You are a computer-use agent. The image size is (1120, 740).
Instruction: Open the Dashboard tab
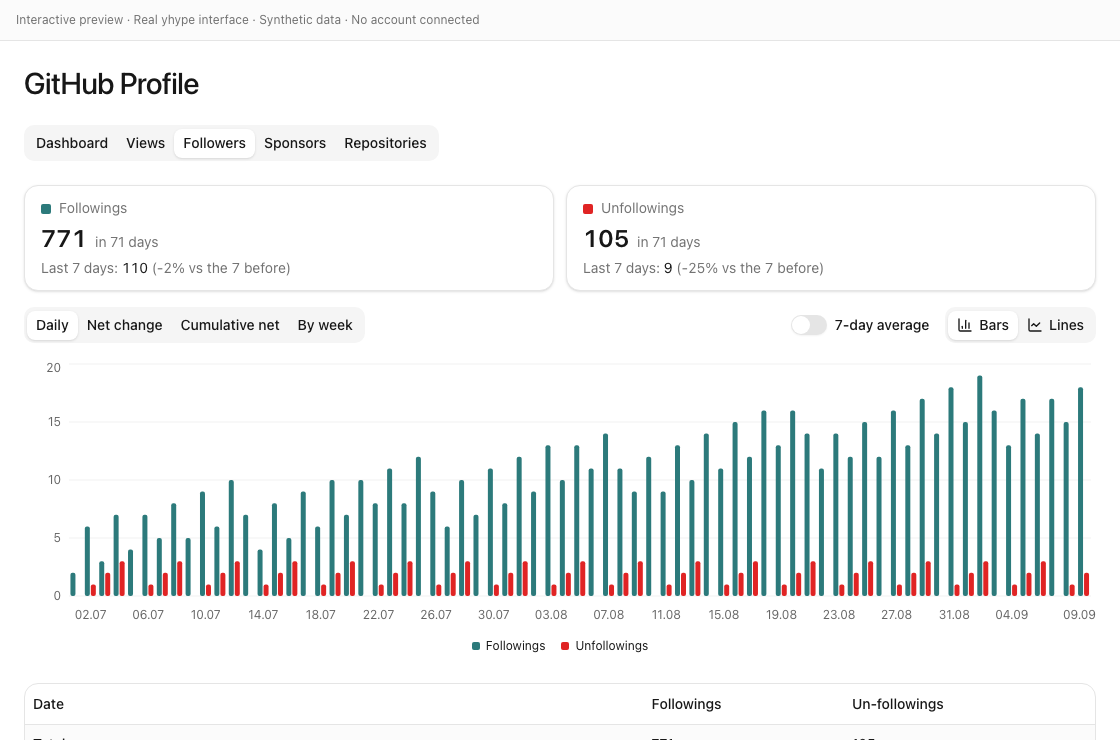point(72,143)
